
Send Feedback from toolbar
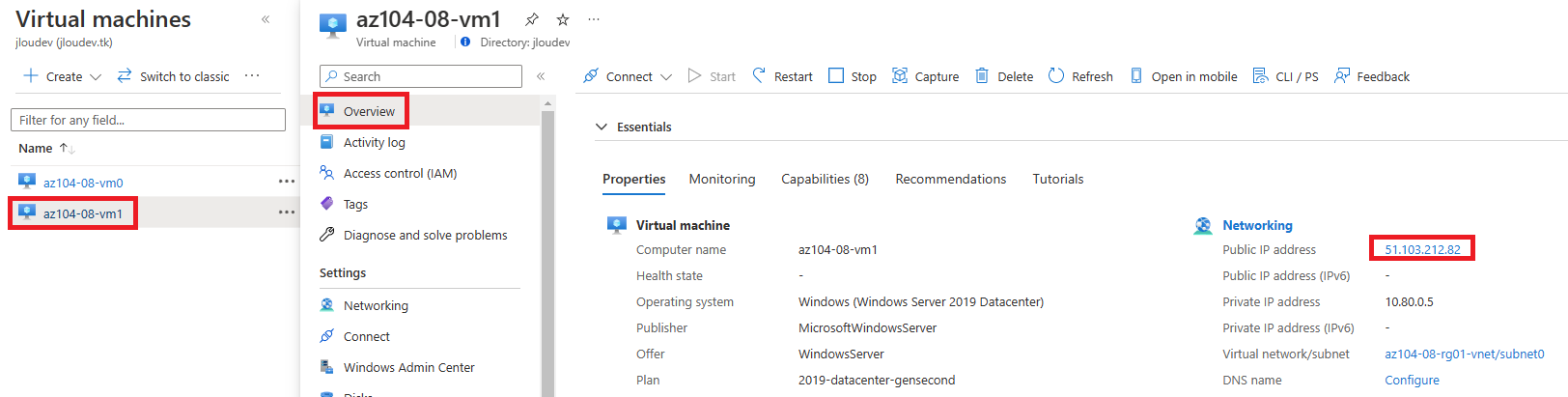[1372, 76]
